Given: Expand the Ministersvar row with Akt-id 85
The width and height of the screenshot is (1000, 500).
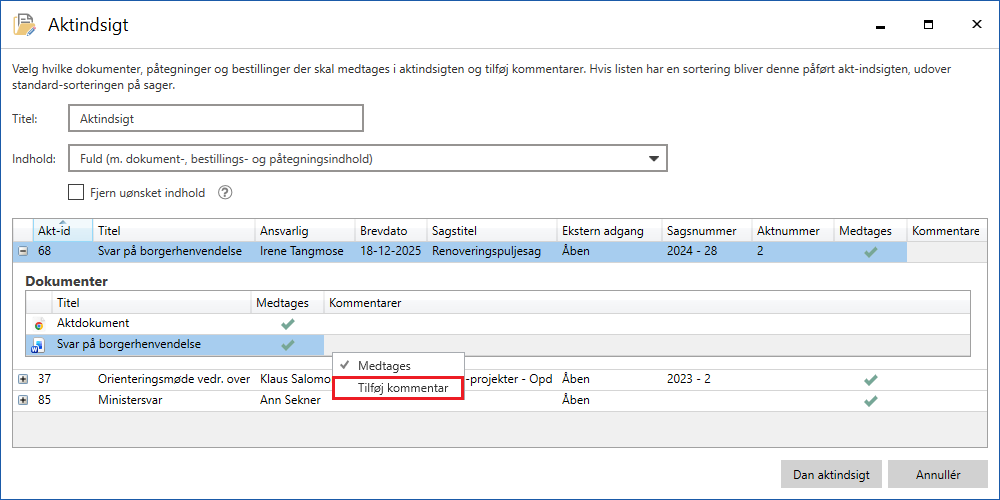Looking at the screenshot, I should pyautogui.click(x=23, y=400).
